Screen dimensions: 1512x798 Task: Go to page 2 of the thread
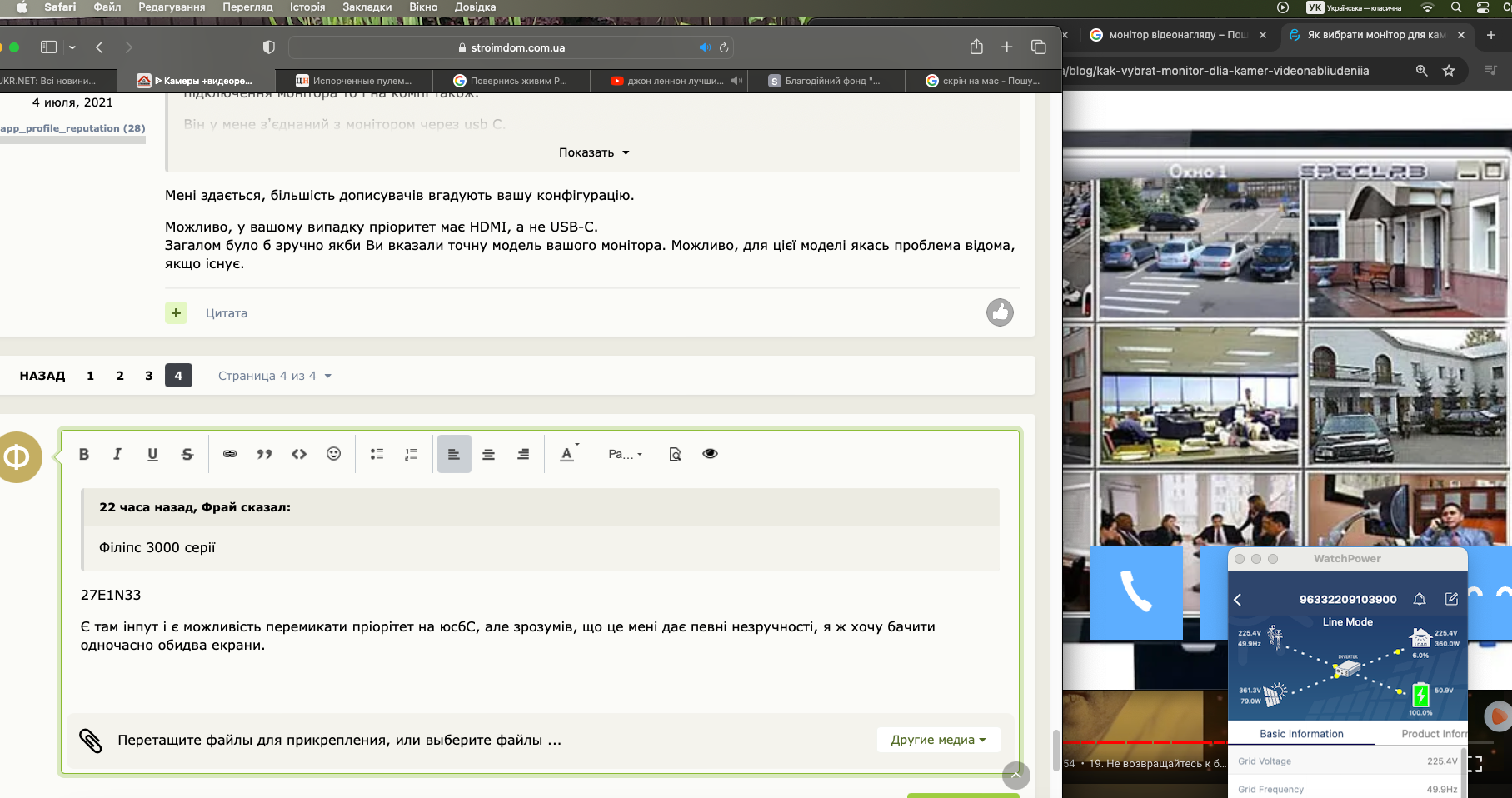[x=120, y=376]
